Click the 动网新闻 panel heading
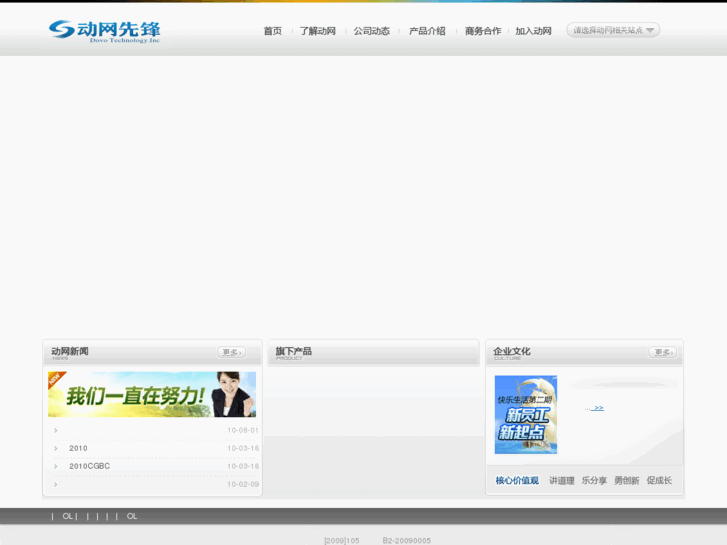The image size is (727, 545). [70, 351]
